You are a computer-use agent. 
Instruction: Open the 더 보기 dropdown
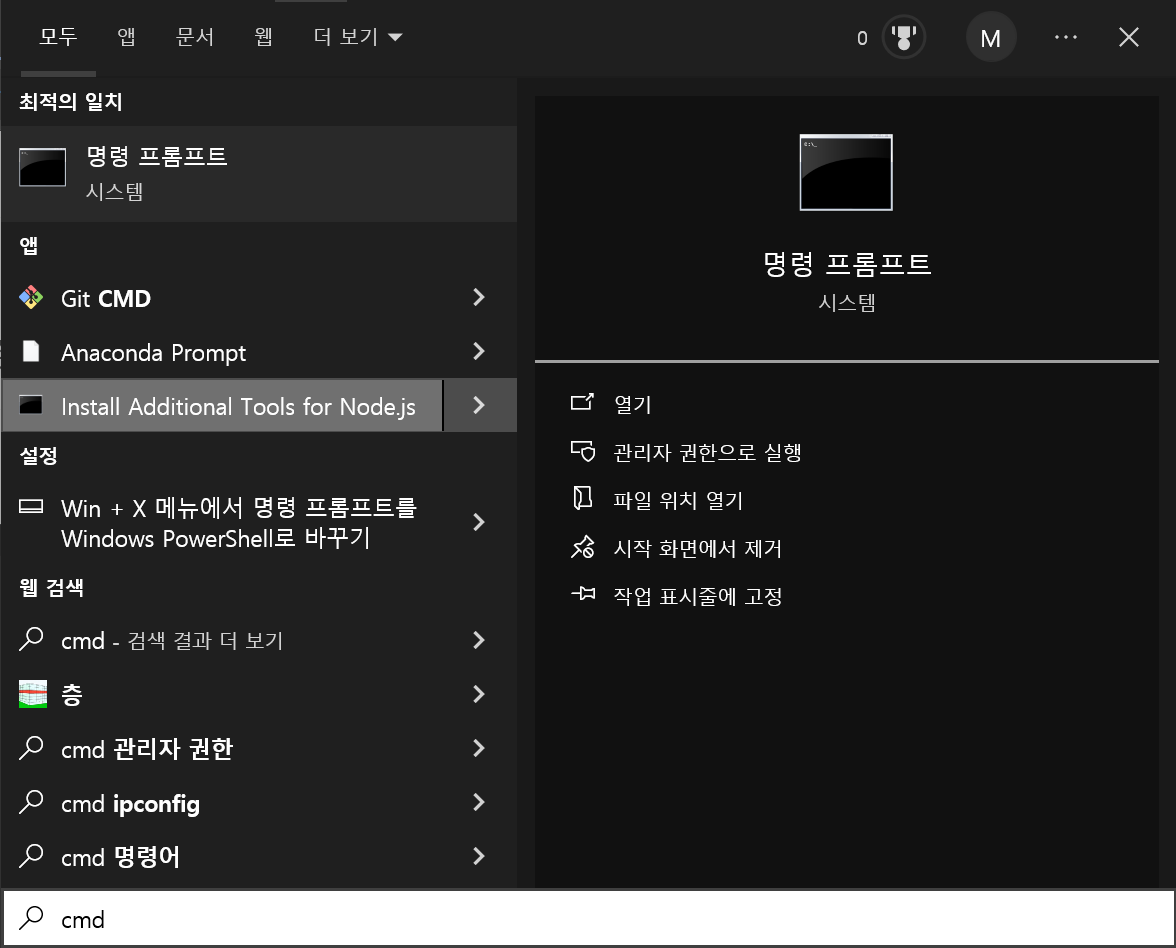[x=358, y=37]
